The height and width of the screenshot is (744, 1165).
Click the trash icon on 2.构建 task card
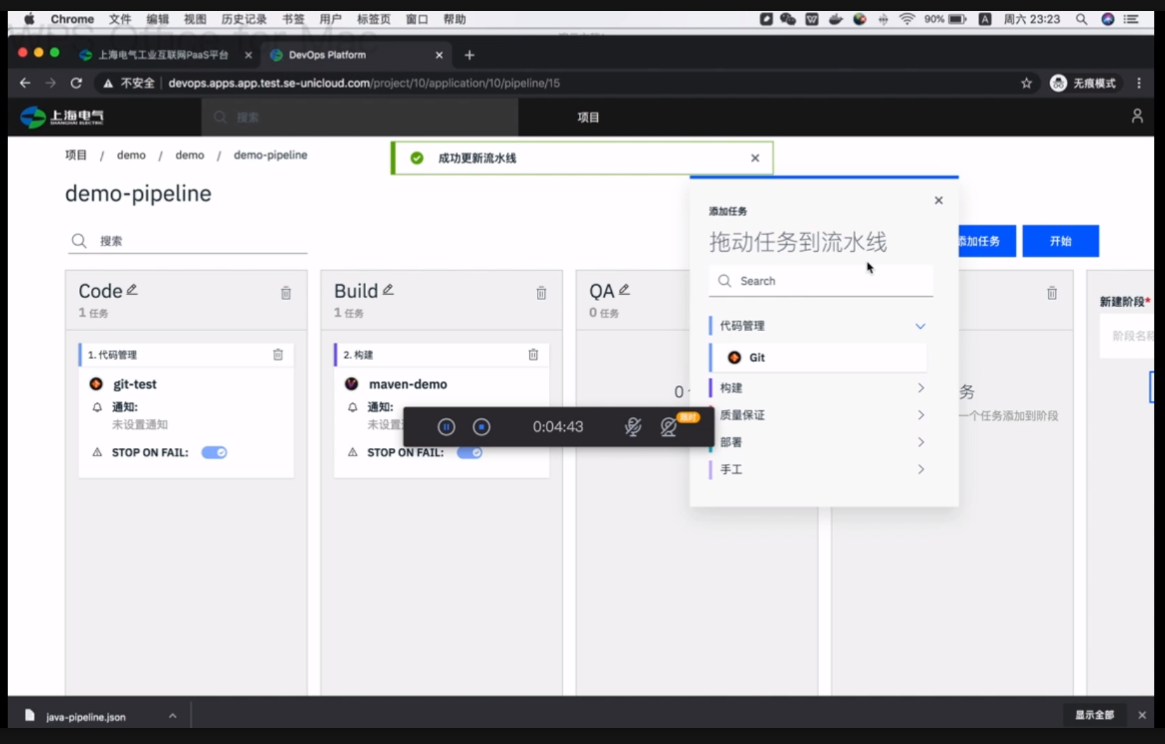[531, 355]
